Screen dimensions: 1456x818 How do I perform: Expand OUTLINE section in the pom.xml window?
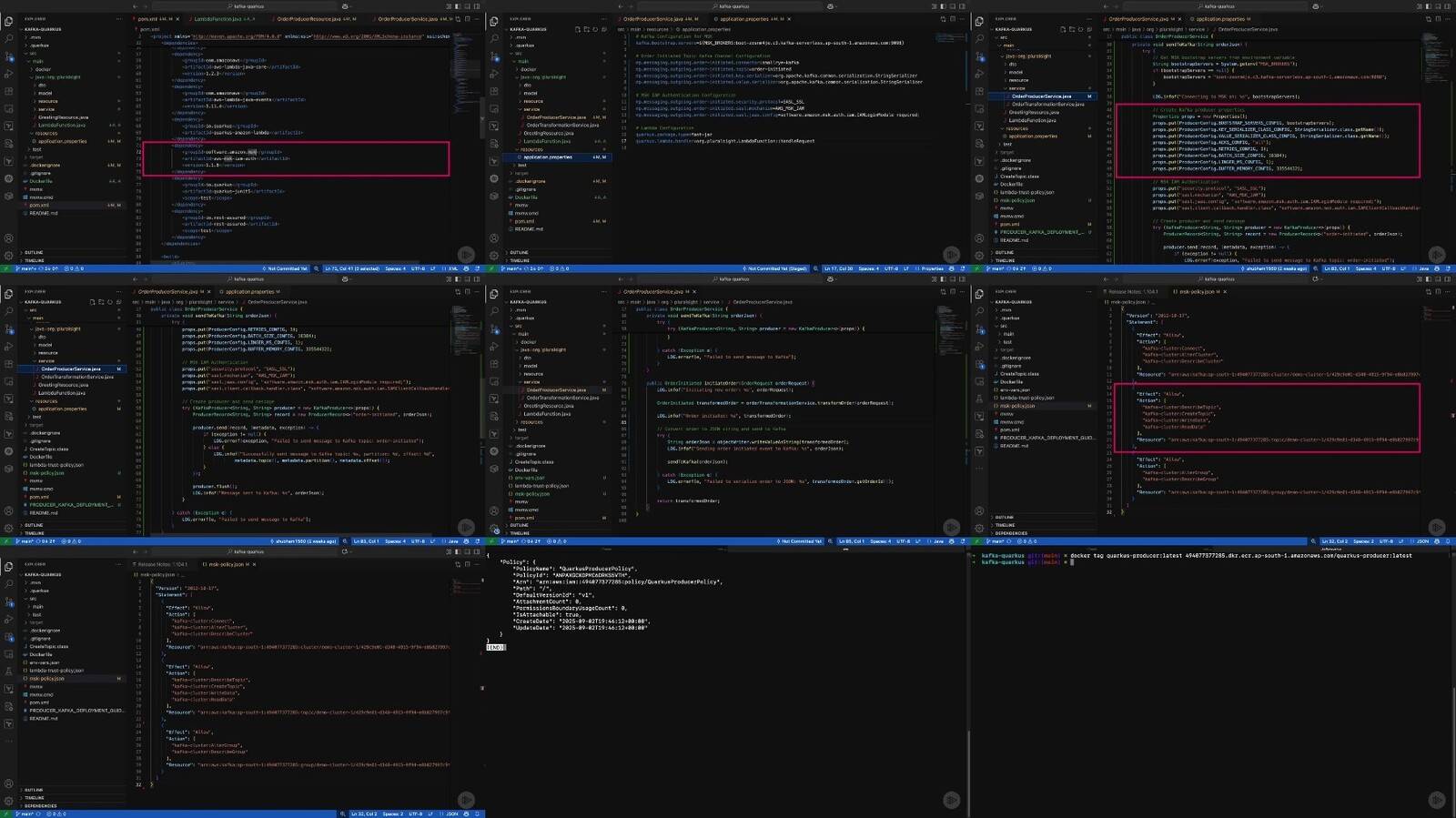pos(34,252)
